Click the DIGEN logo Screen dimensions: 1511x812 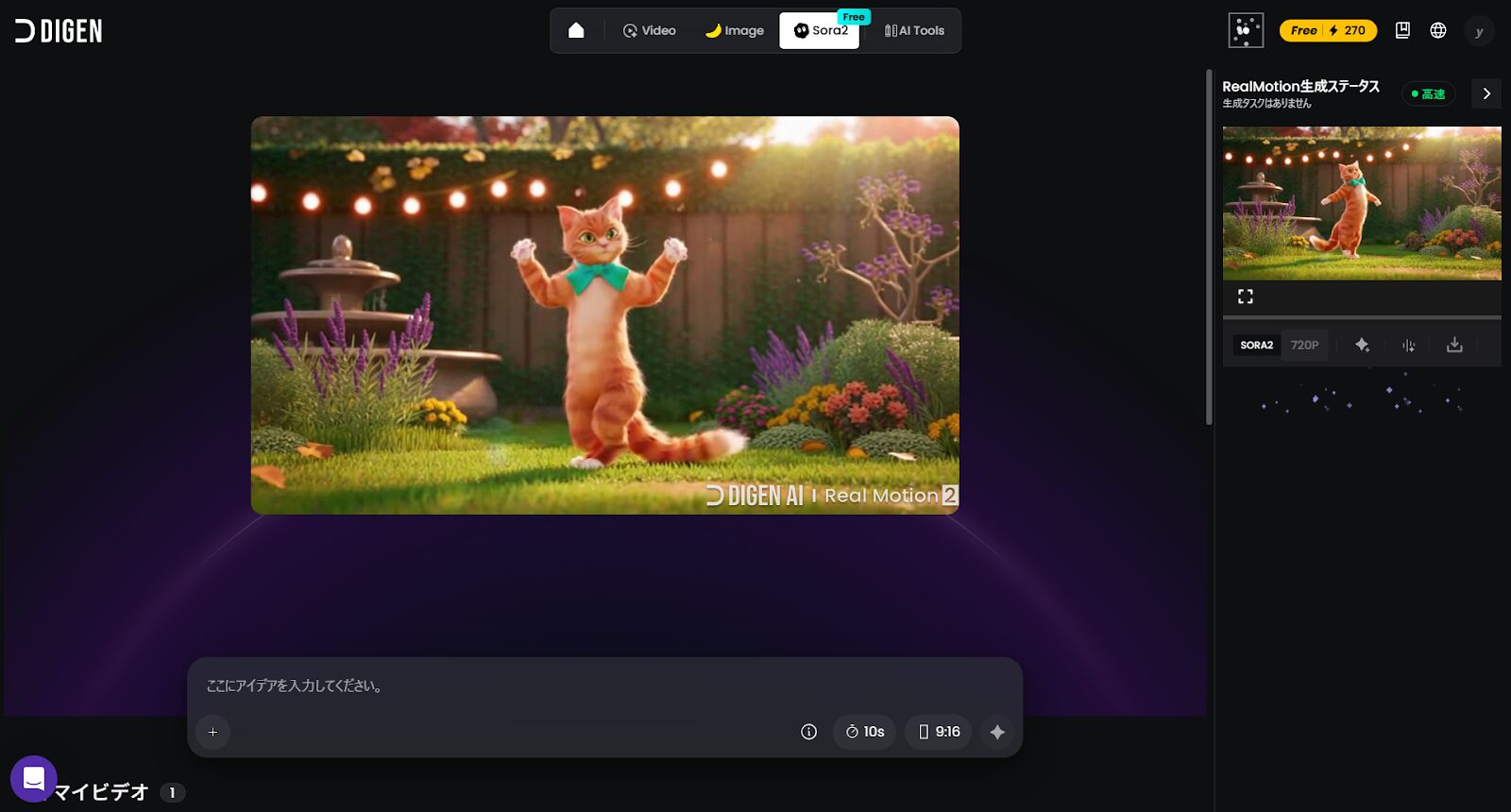pos(59,31)
